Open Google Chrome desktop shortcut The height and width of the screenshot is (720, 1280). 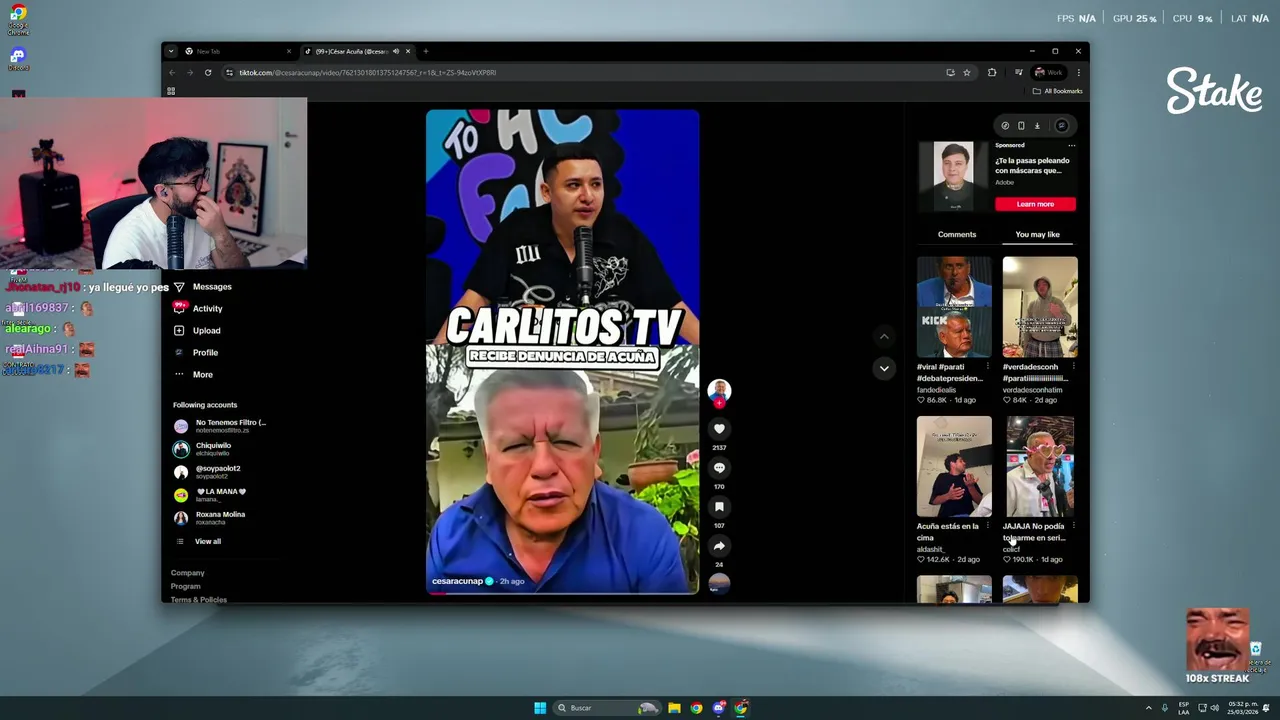click(18, 19)
